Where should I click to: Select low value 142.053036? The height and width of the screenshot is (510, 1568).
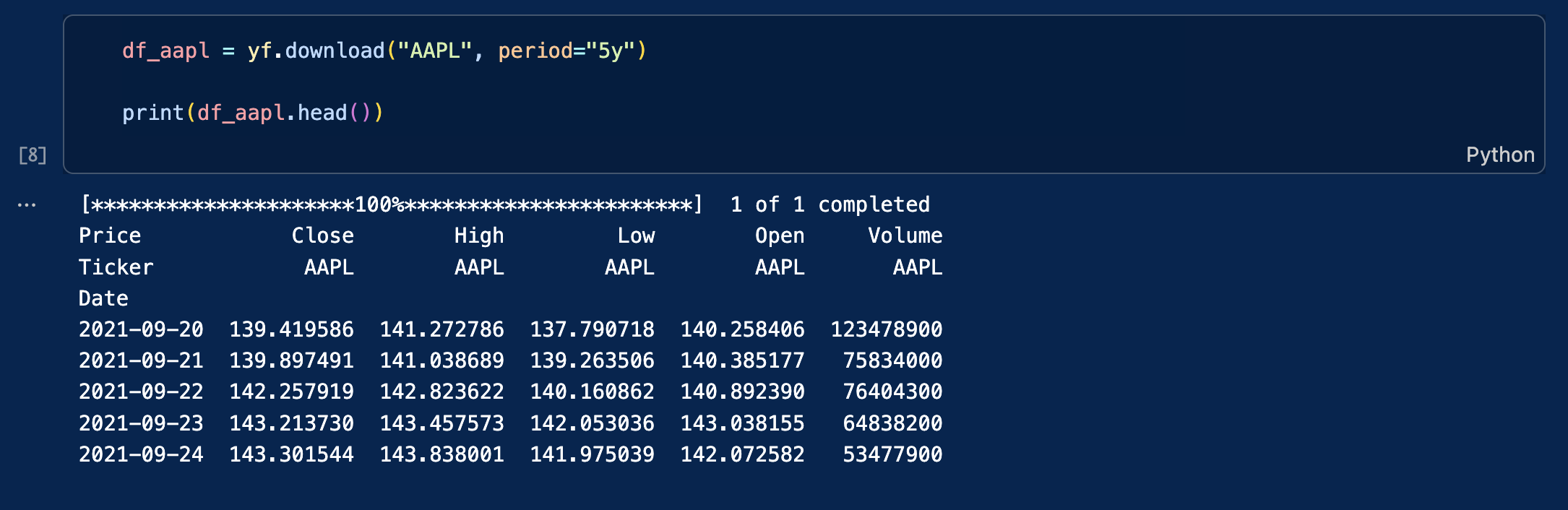point(592,423)
